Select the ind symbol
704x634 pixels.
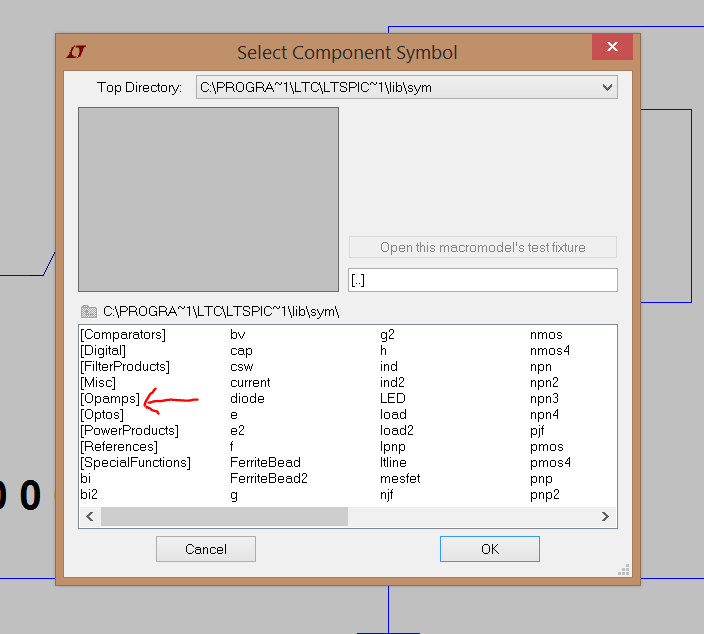click(389, 367)
